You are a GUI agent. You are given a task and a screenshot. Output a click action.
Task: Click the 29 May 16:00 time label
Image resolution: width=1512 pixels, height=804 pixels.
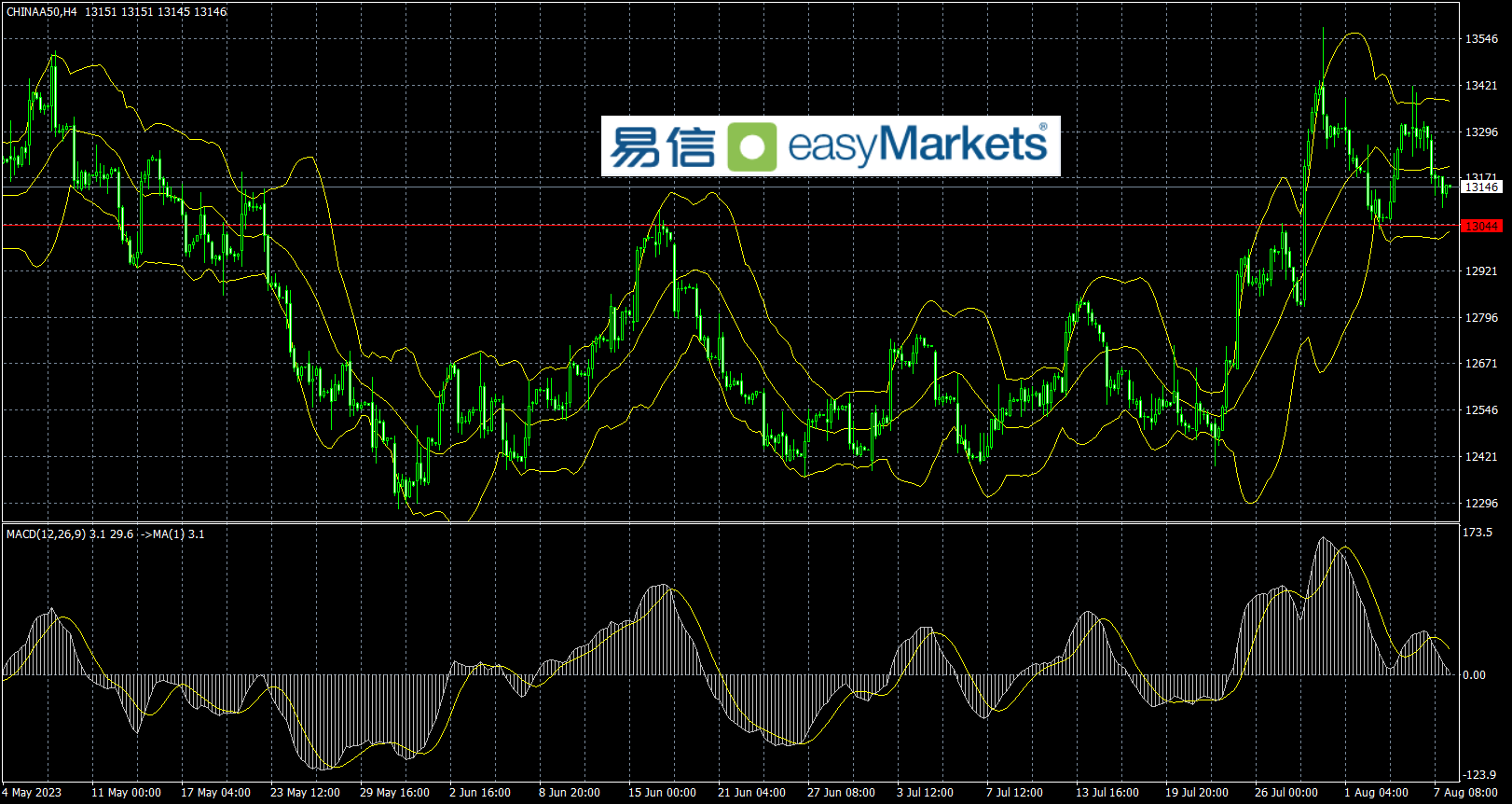(394, 793)
